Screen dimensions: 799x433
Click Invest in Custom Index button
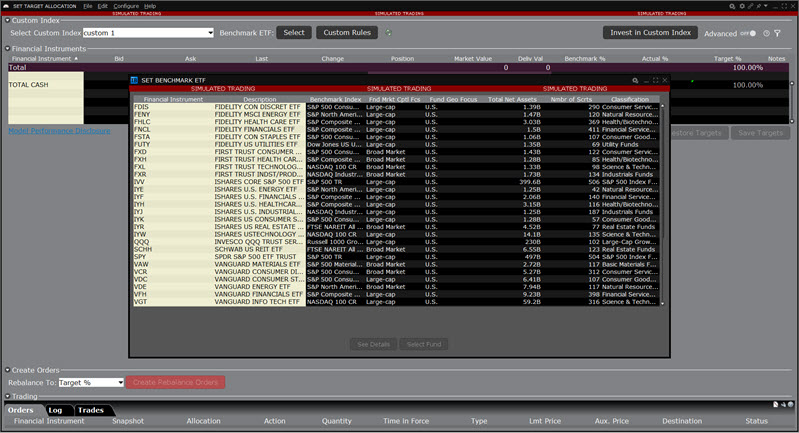(650, 33)
